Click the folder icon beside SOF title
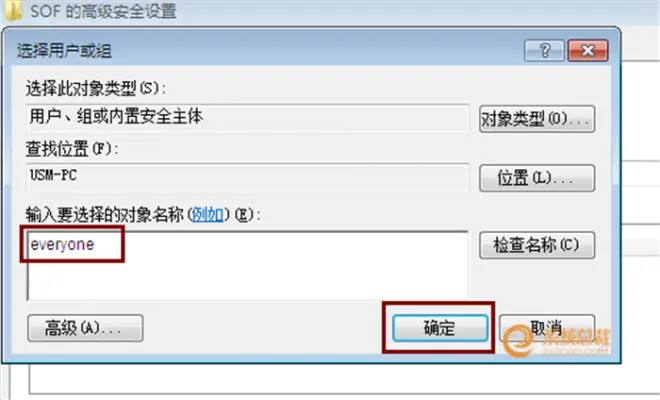This screenshot has width=660, height=400. pos(13,10)
